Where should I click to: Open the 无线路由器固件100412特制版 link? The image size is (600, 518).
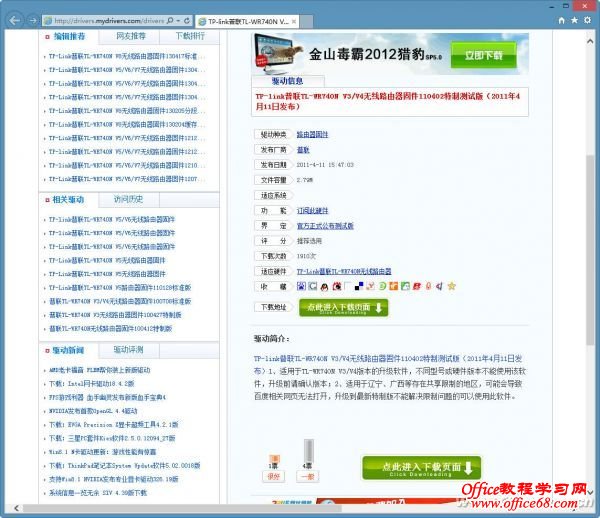click(x=110, y=329)
